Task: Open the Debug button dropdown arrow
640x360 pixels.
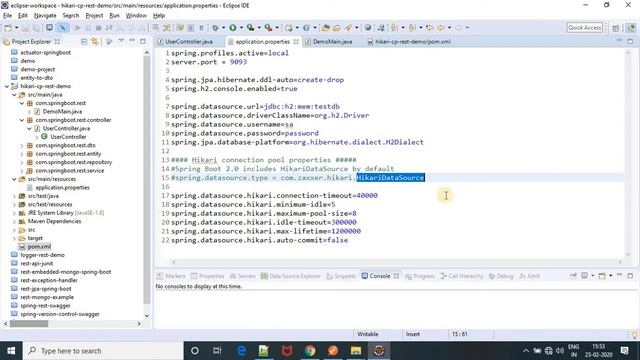Action: (x=223, y=28)
